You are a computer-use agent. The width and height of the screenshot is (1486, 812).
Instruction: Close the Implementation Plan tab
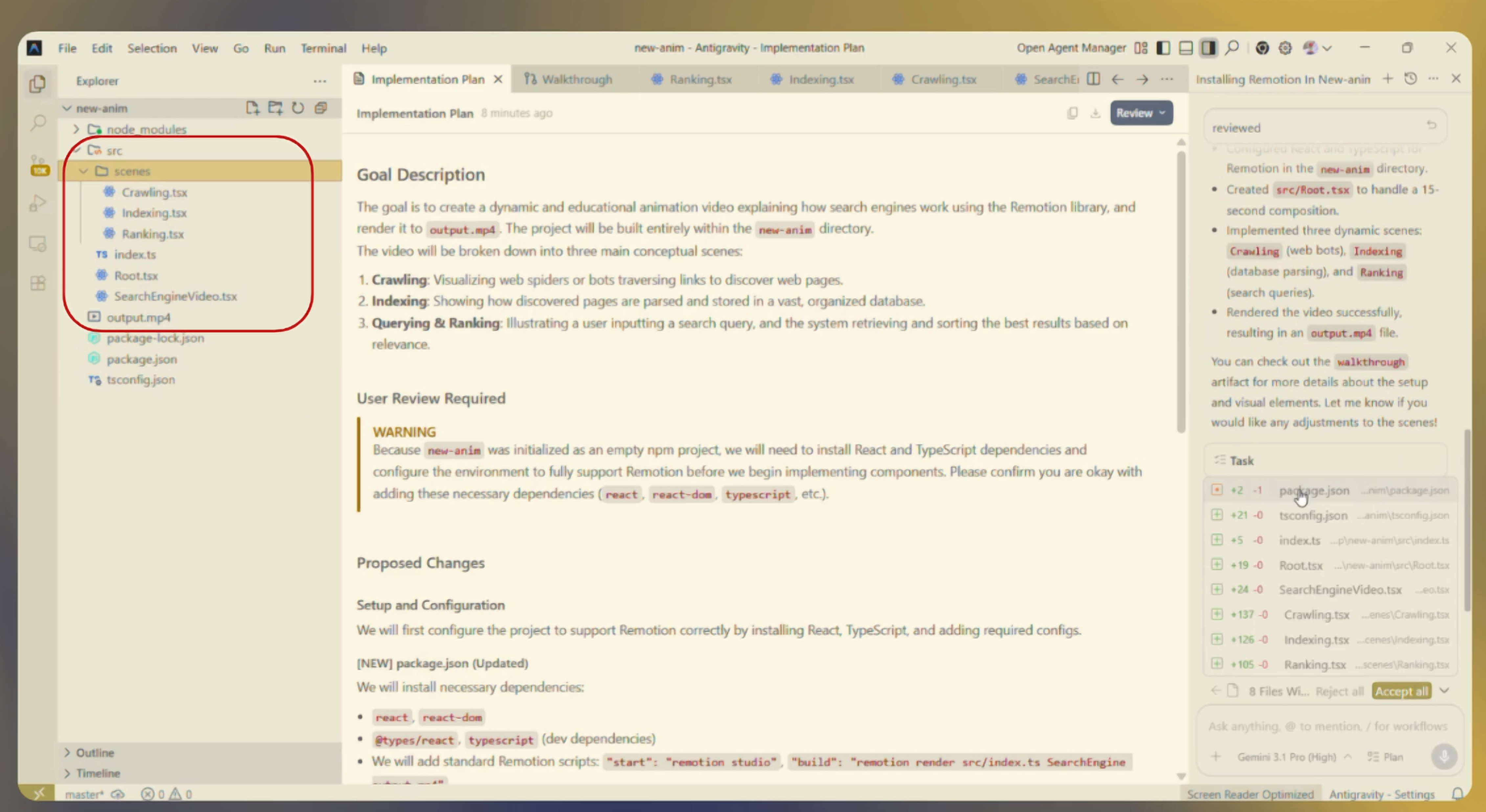point(498,79)
